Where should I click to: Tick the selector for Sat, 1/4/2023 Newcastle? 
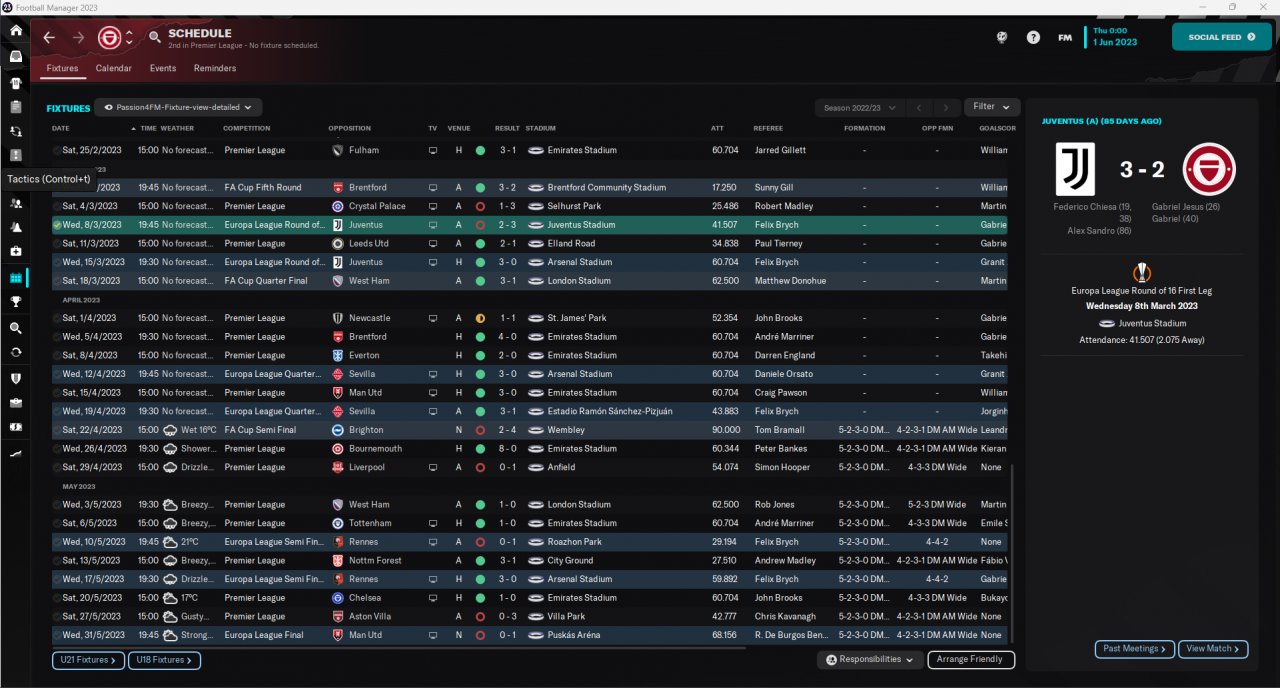57,318
